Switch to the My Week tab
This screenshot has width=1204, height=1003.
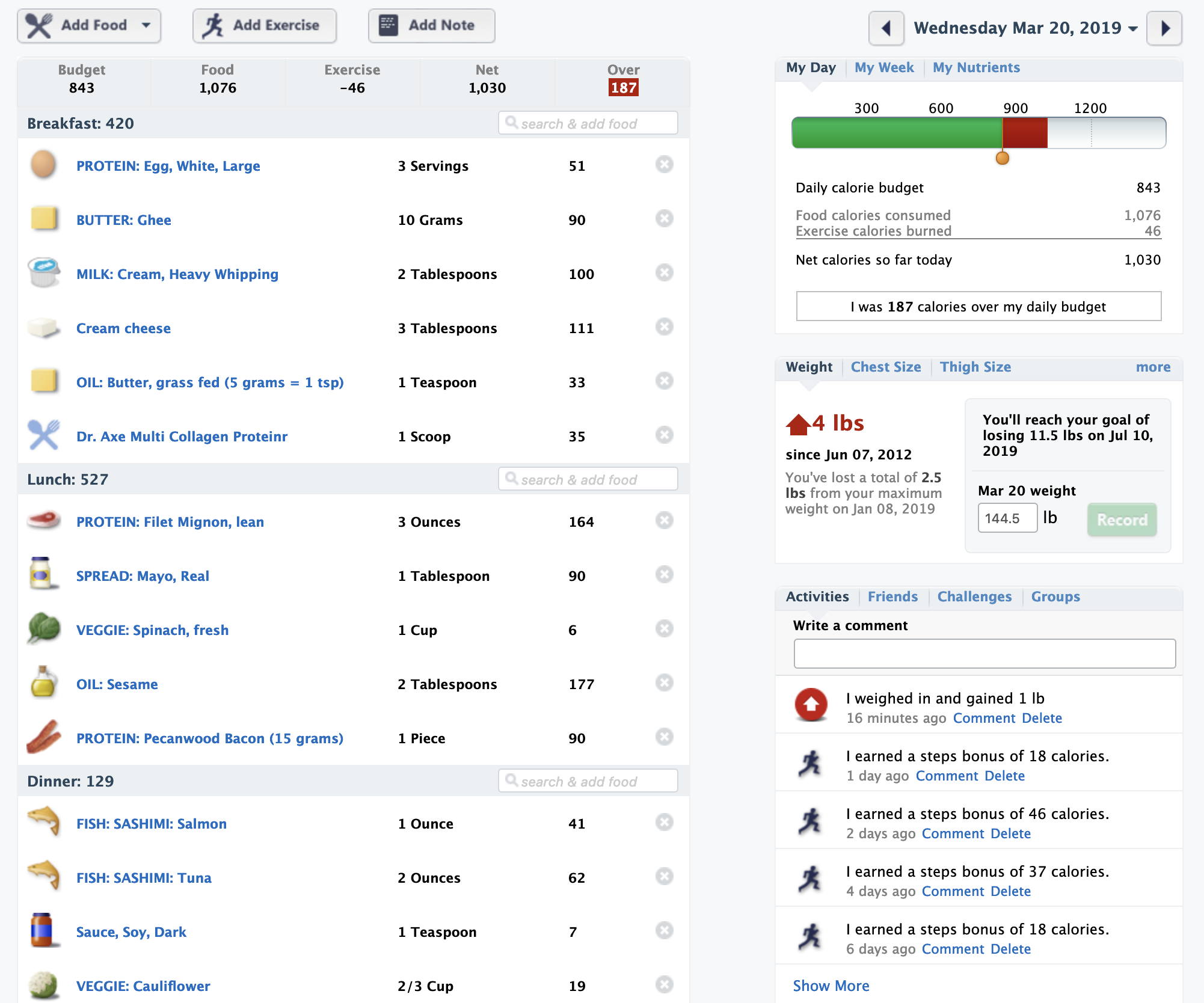[x=884, y=67]
